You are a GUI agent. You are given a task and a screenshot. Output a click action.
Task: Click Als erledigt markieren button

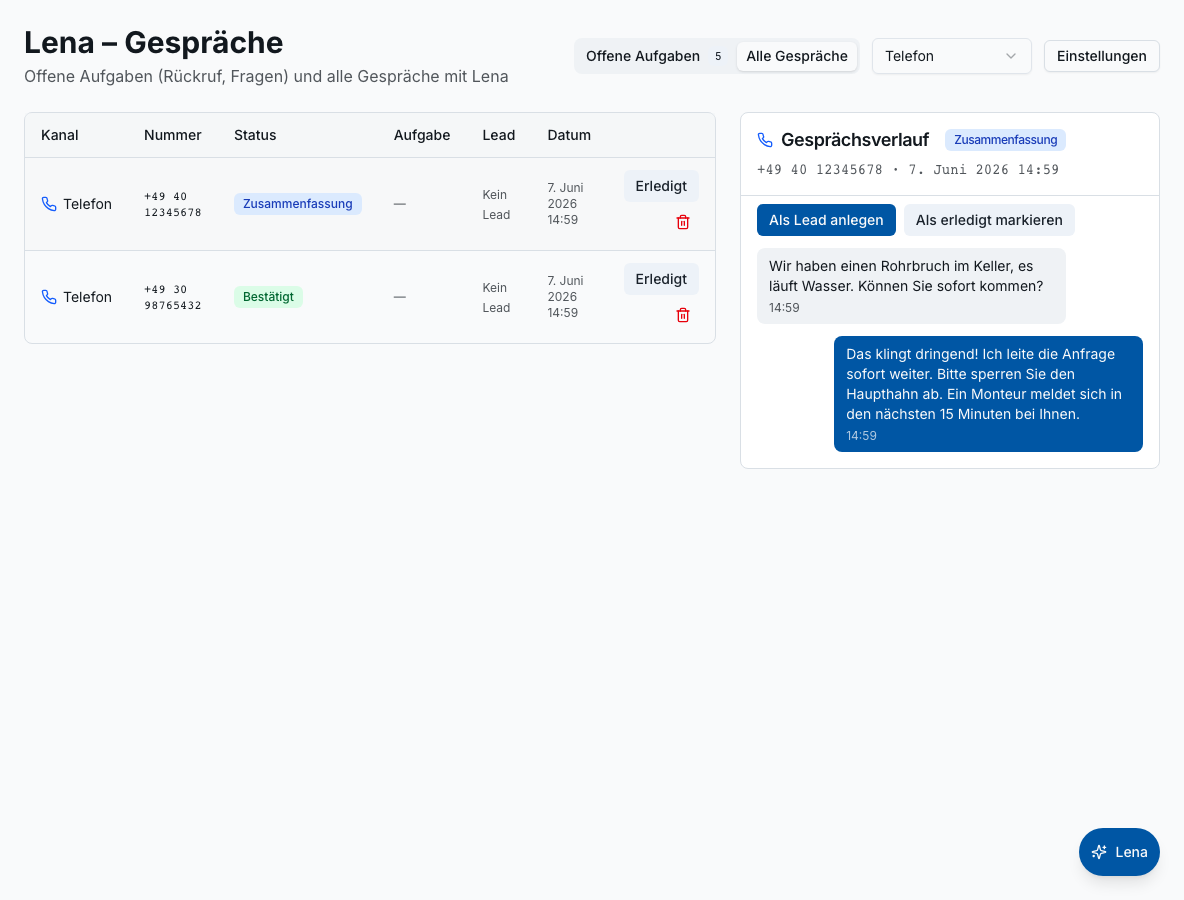coord(988,220)
